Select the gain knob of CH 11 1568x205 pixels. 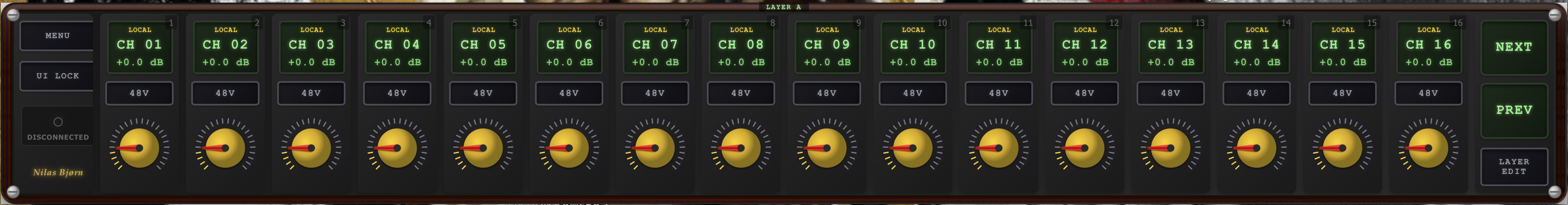999,148
